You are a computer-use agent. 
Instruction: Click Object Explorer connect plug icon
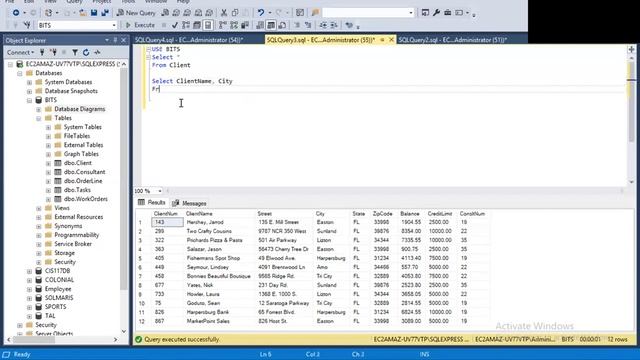(x=42, y=52)
